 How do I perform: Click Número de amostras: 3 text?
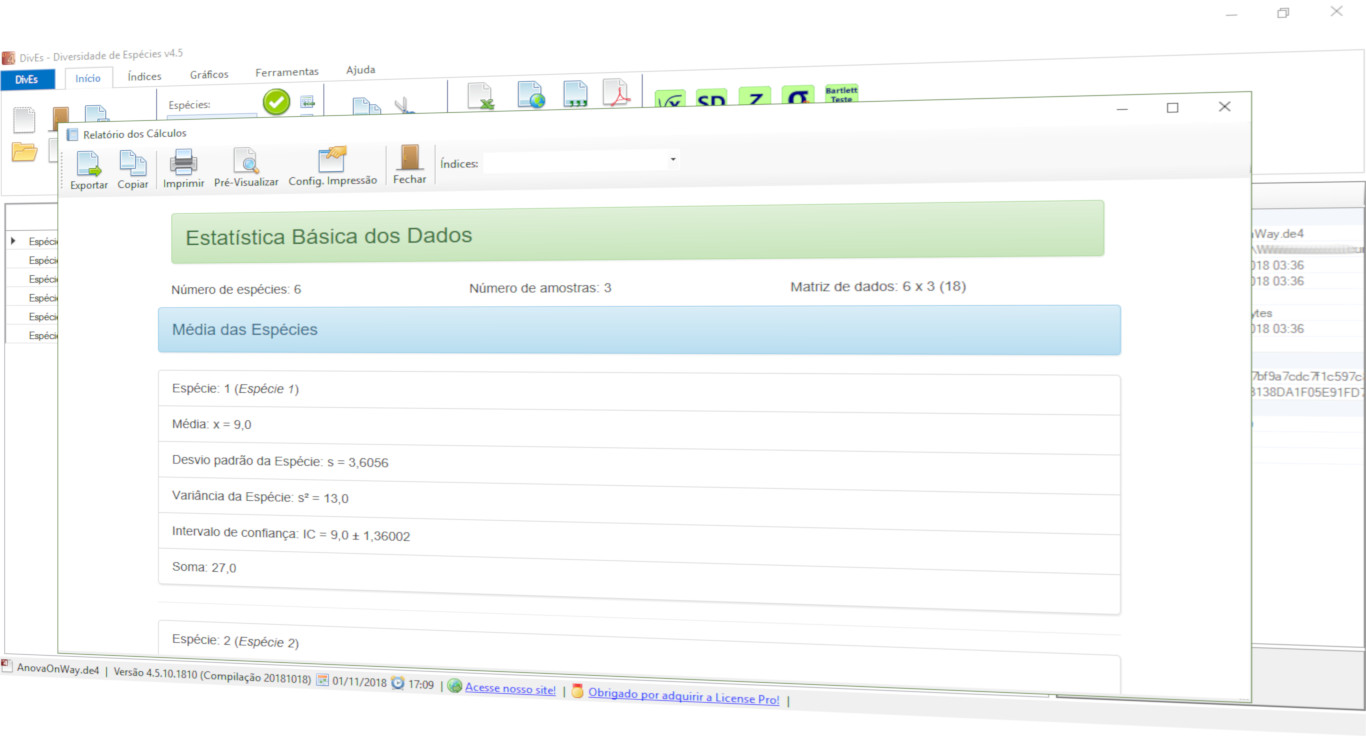pos(540,288)
